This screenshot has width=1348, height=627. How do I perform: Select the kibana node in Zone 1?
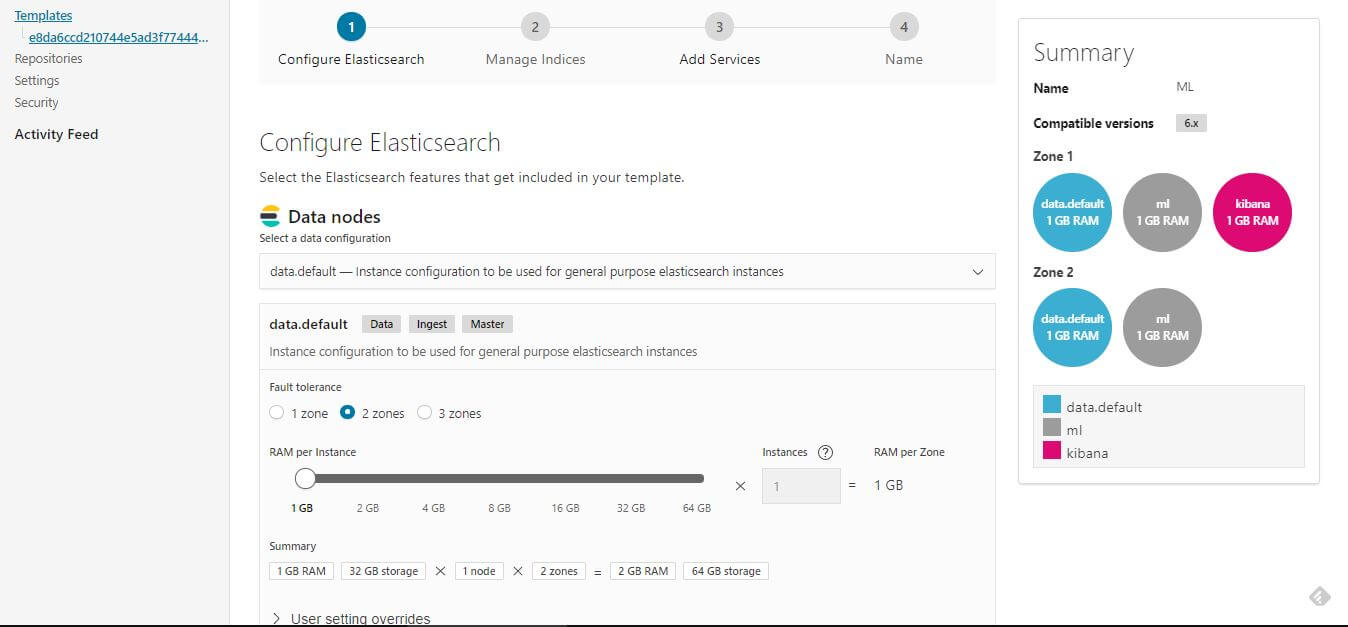1252,212
